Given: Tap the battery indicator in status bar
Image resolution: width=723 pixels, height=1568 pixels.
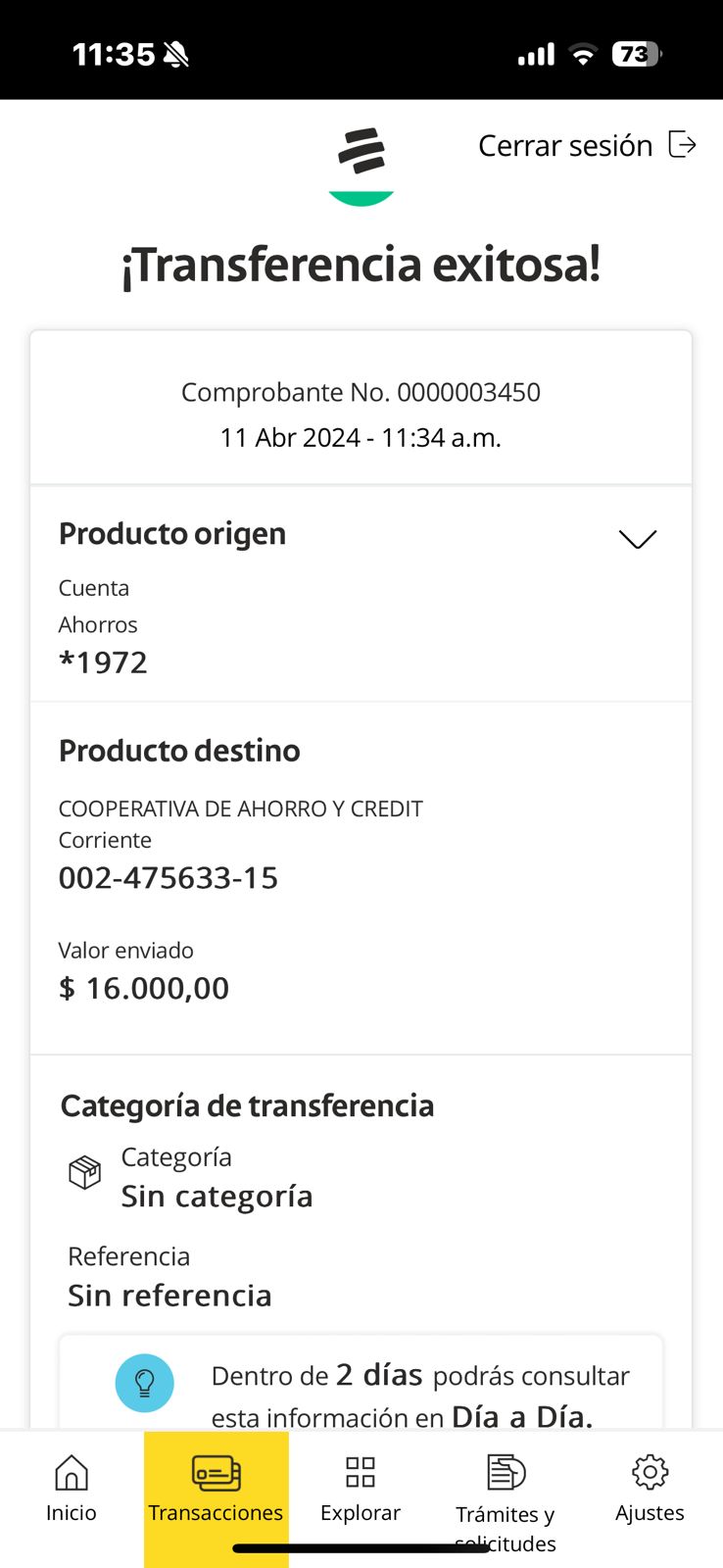Looking at the screenshot, I should [635, 55].
